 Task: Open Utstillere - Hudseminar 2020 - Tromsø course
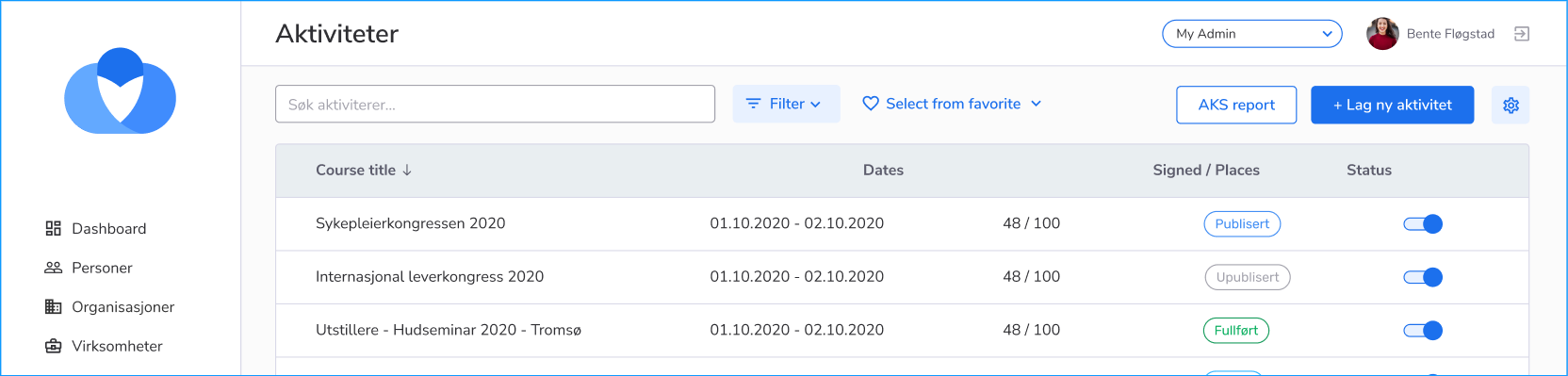pos(449,330)
